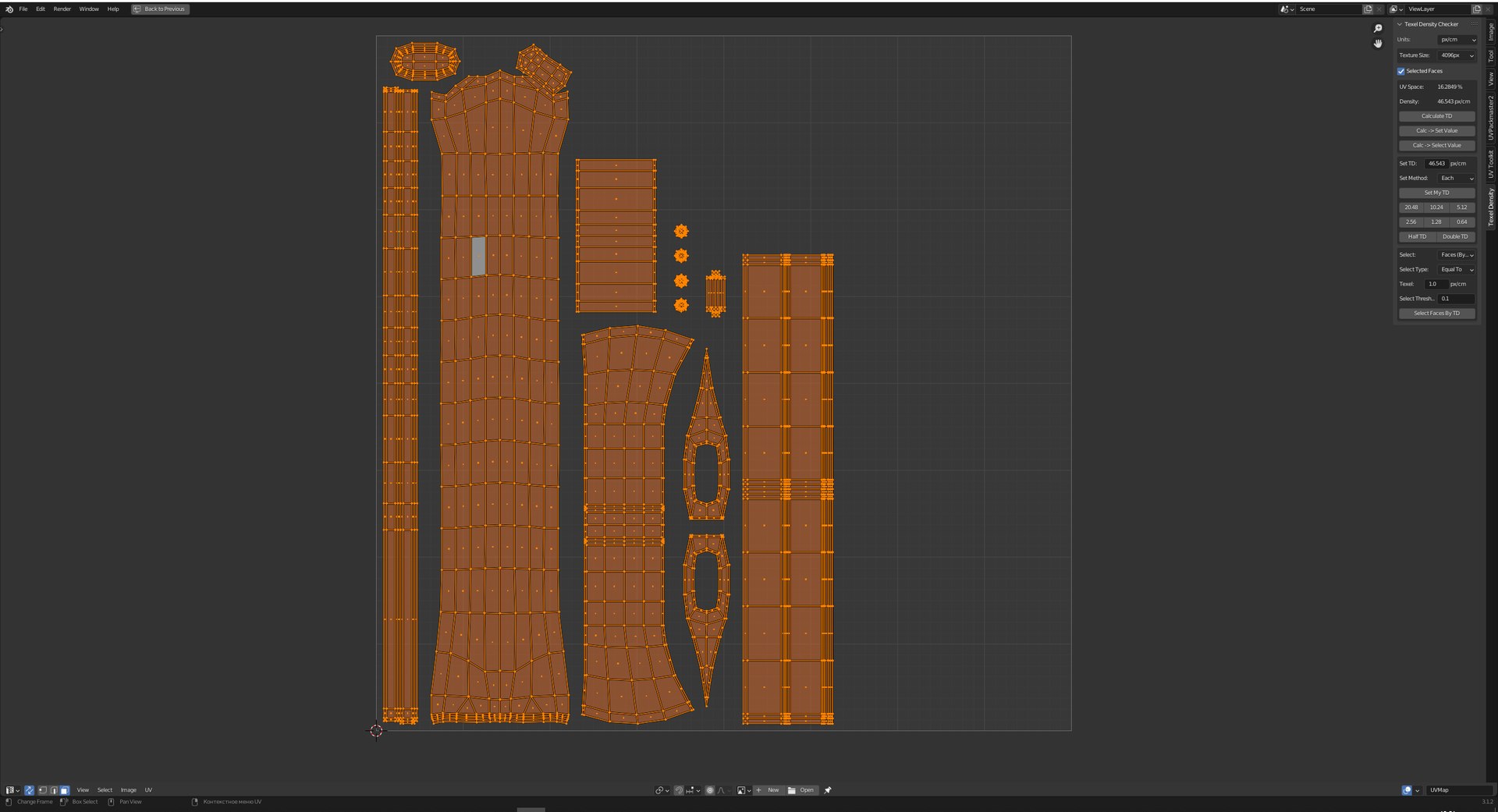Open the Window menu
Viewport: 1498px width, 812px height.
[89, 9]
